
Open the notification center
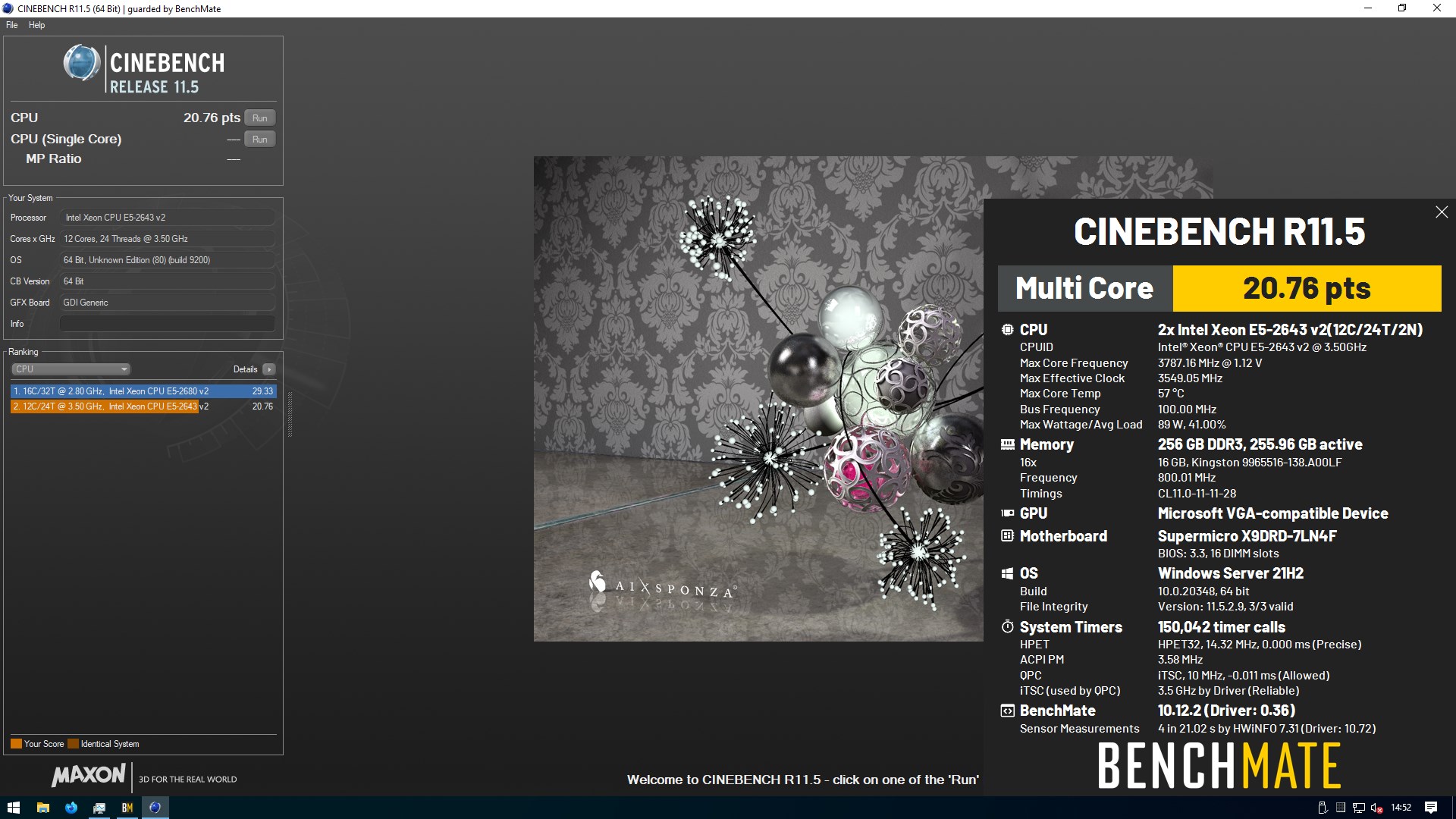(1431, 808)
